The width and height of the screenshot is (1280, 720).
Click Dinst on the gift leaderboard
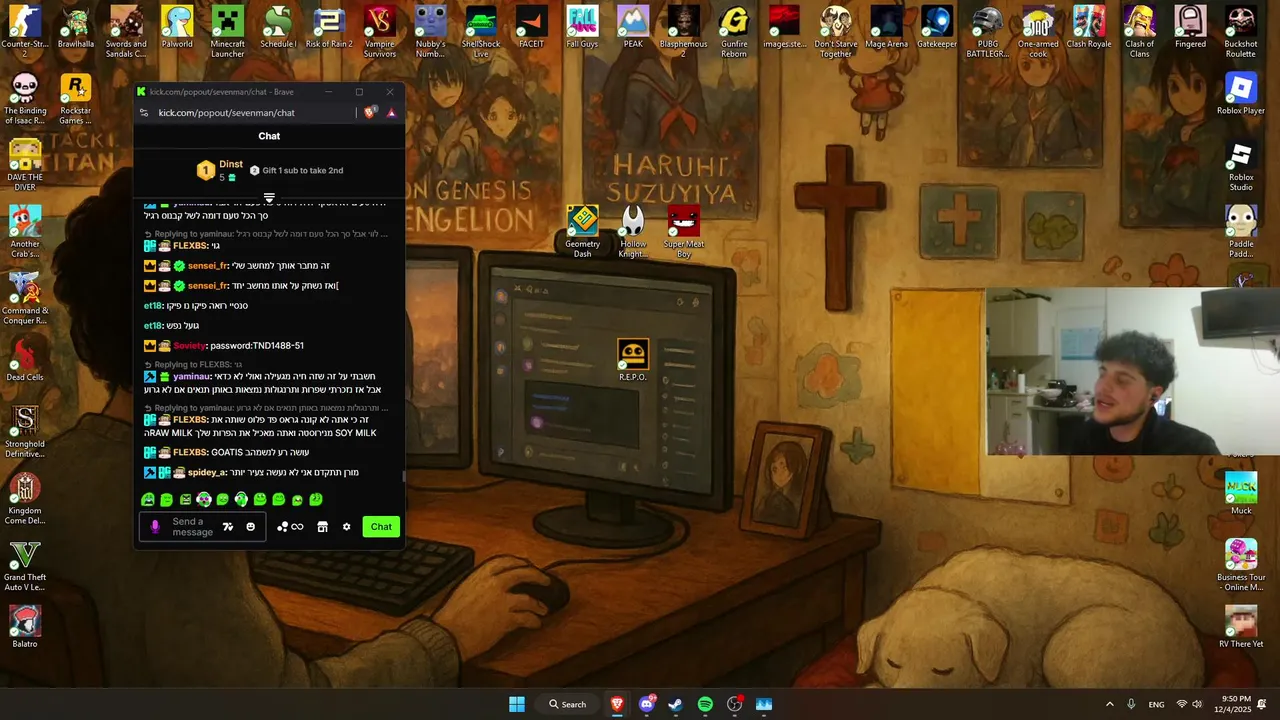[231, 164]
